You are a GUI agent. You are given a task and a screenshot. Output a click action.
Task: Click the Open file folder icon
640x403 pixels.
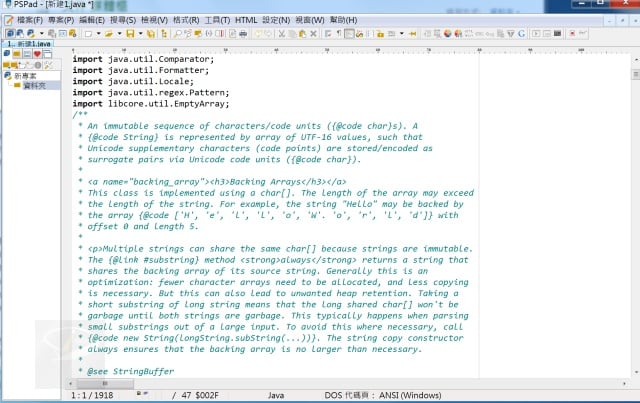[x=106, y=33]
